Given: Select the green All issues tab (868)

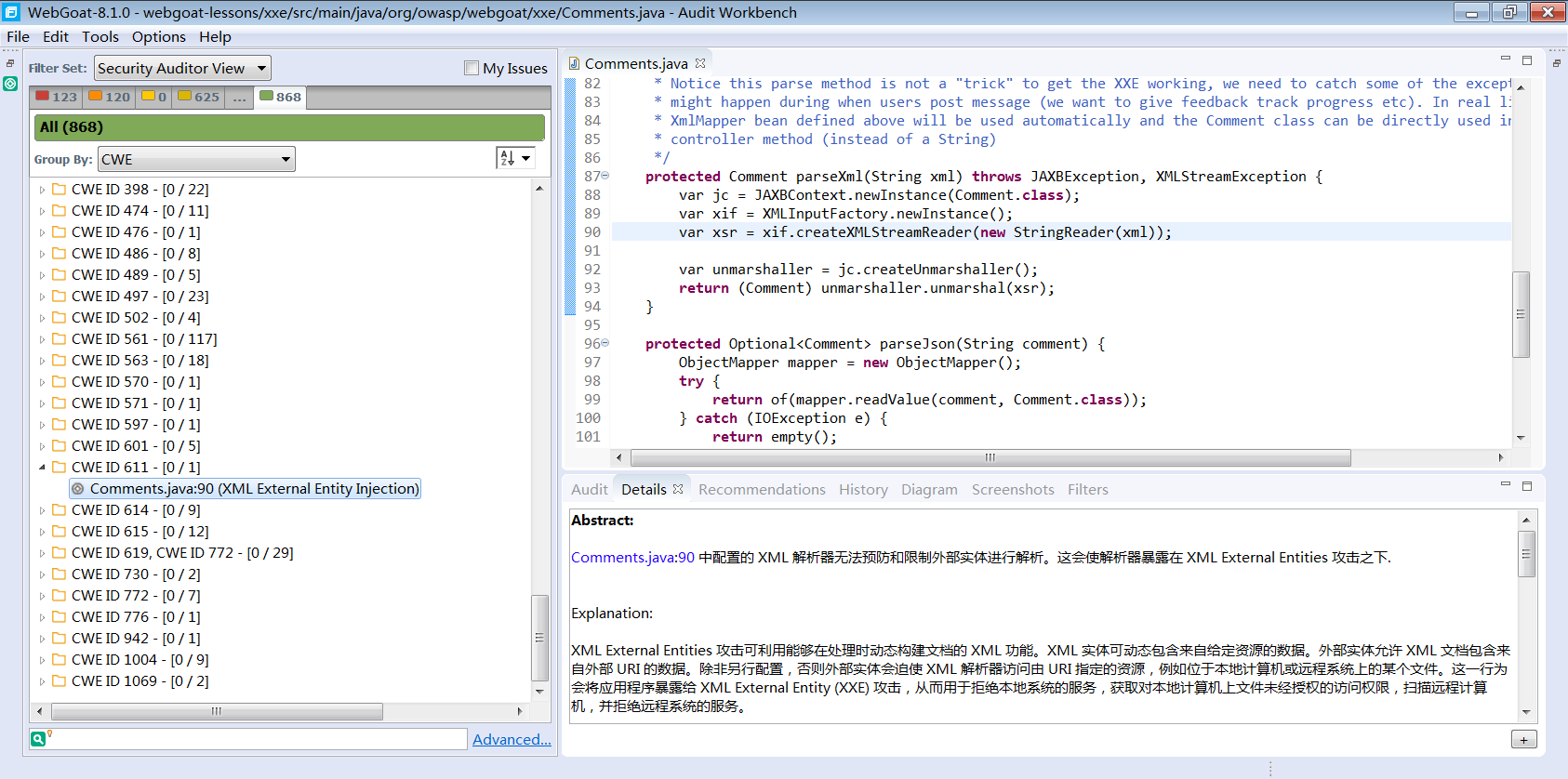Looking at the screenshot, I should tap(280, 97).
